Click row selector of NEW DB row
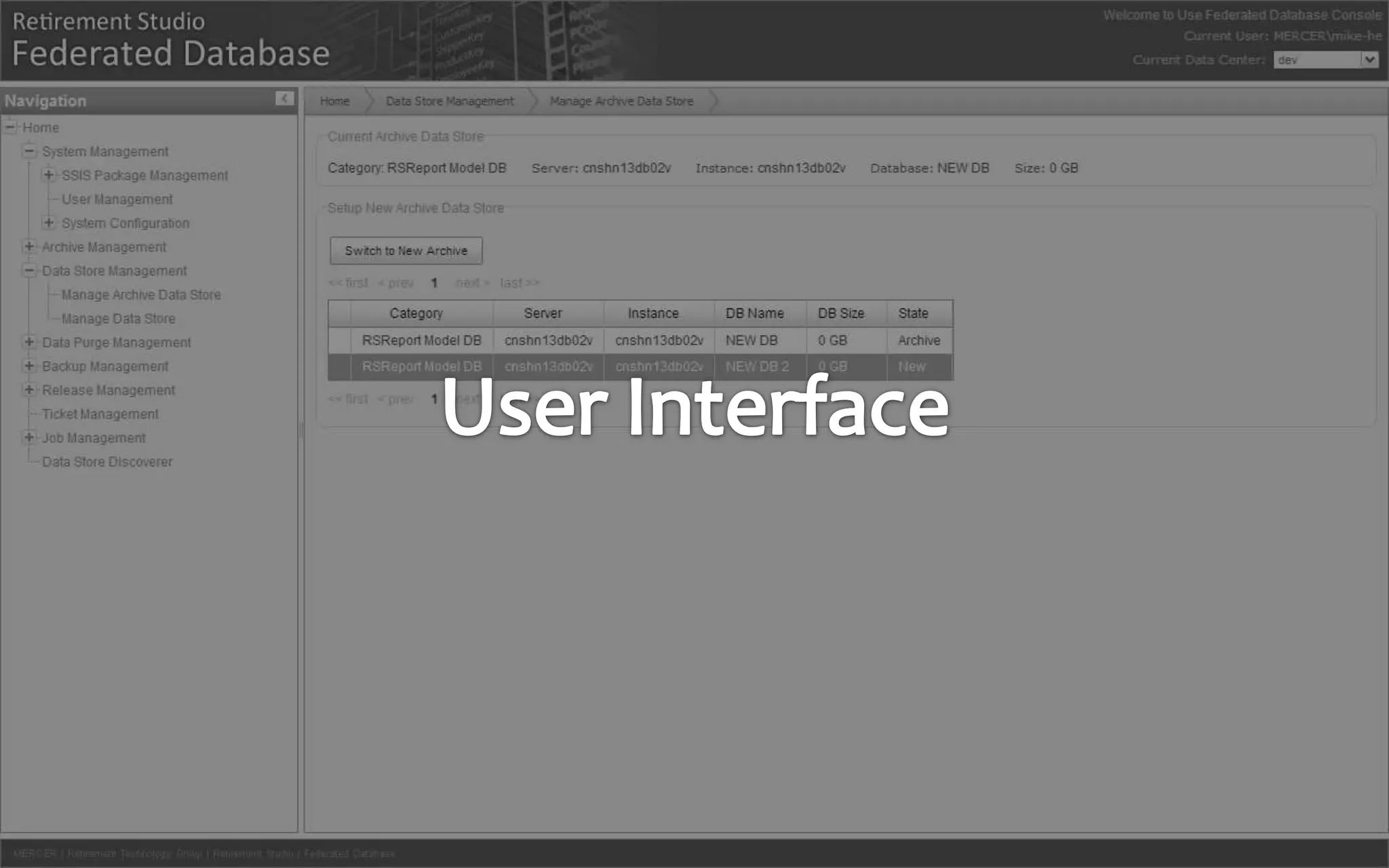 (340, 340)
